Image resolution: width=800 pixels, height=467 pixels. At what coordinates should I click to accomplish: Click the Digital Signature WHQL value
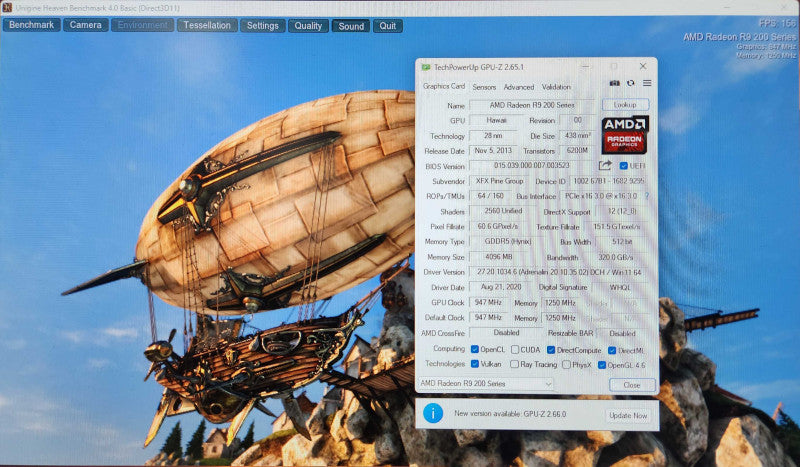click(620, 287)
